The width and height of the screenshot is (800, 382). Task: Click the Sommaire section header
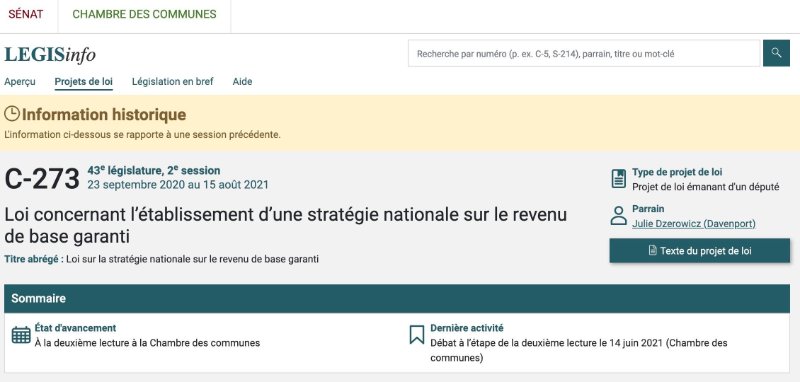[397, 298]
